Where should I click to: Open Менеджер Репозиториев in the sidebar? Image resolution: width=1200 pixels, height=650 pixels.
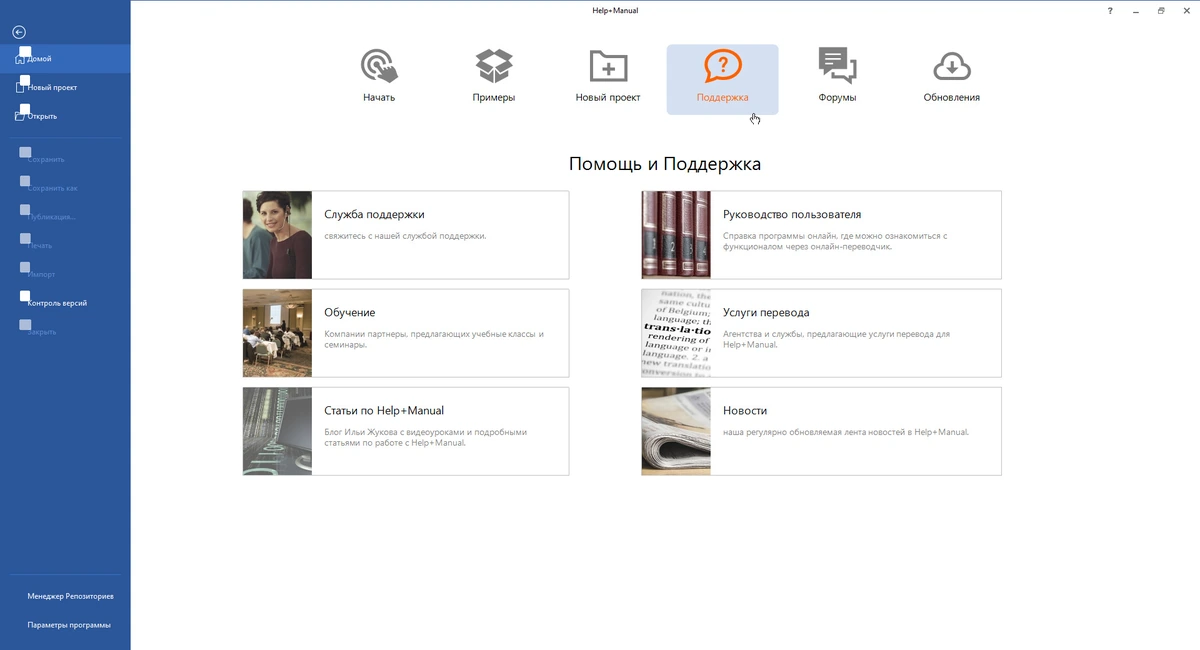pyautogui.click(x=65, y=596)
